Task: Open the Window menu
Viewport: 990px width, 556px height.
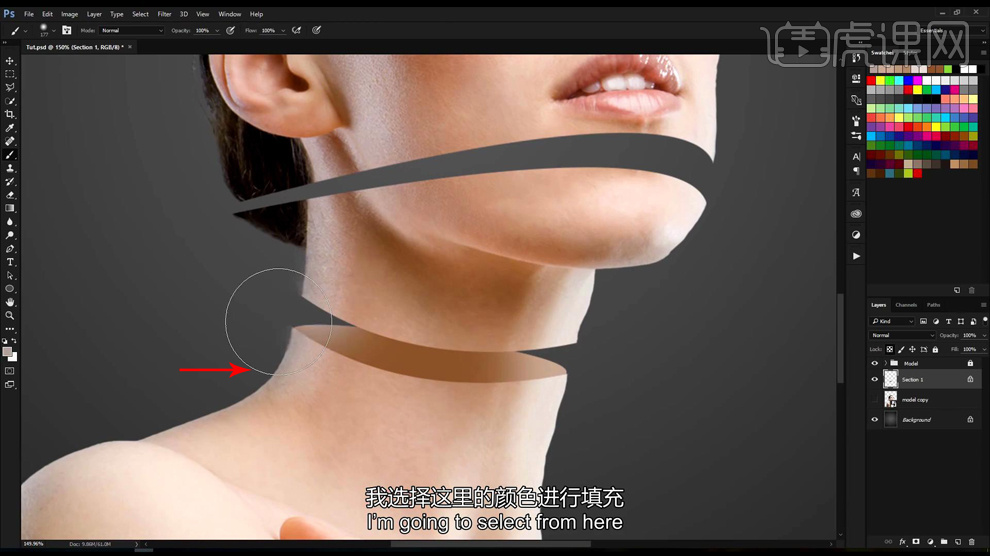Action: (x=230, y=14)
